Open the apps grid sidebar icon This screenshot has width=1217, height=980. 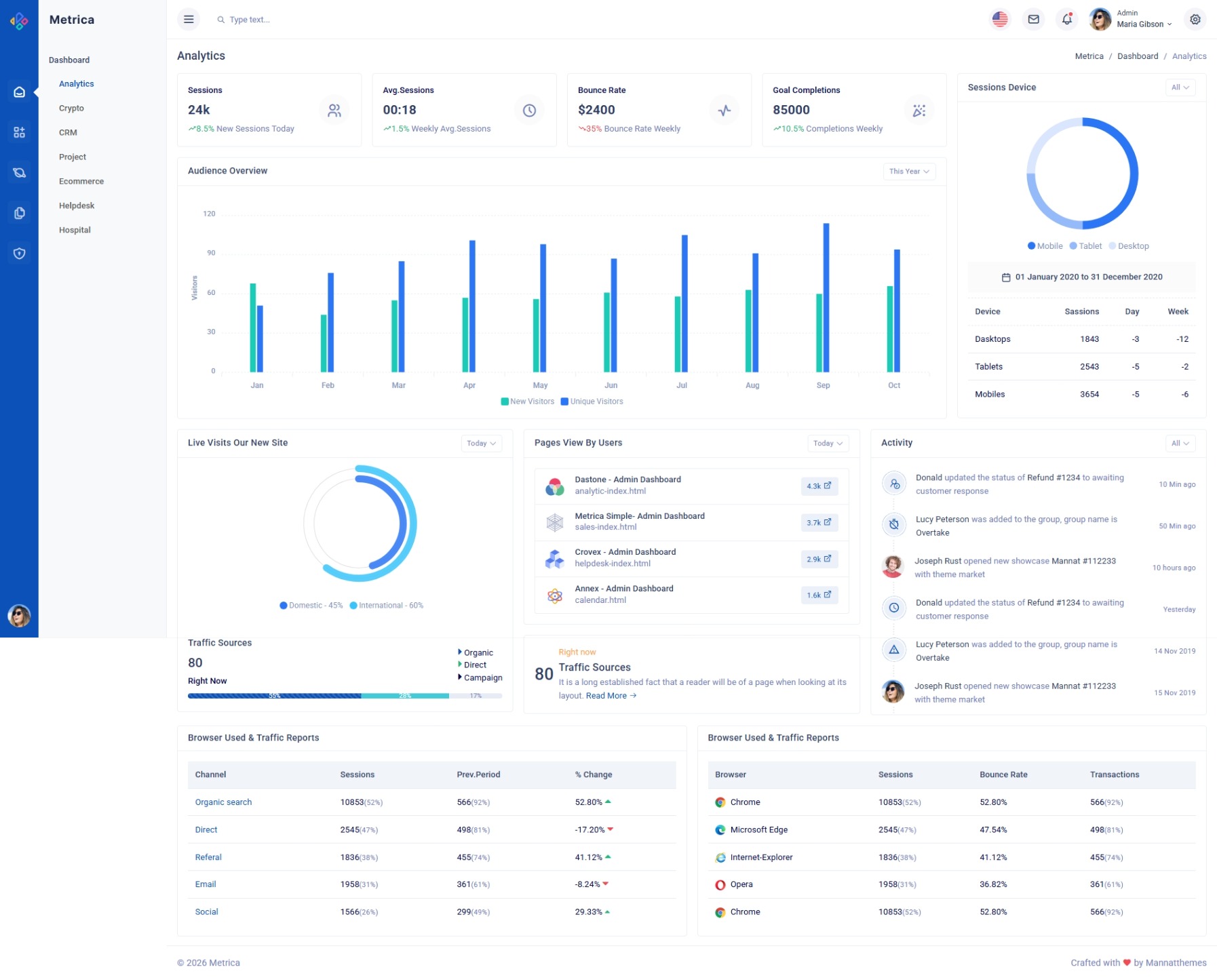point(19,132)
